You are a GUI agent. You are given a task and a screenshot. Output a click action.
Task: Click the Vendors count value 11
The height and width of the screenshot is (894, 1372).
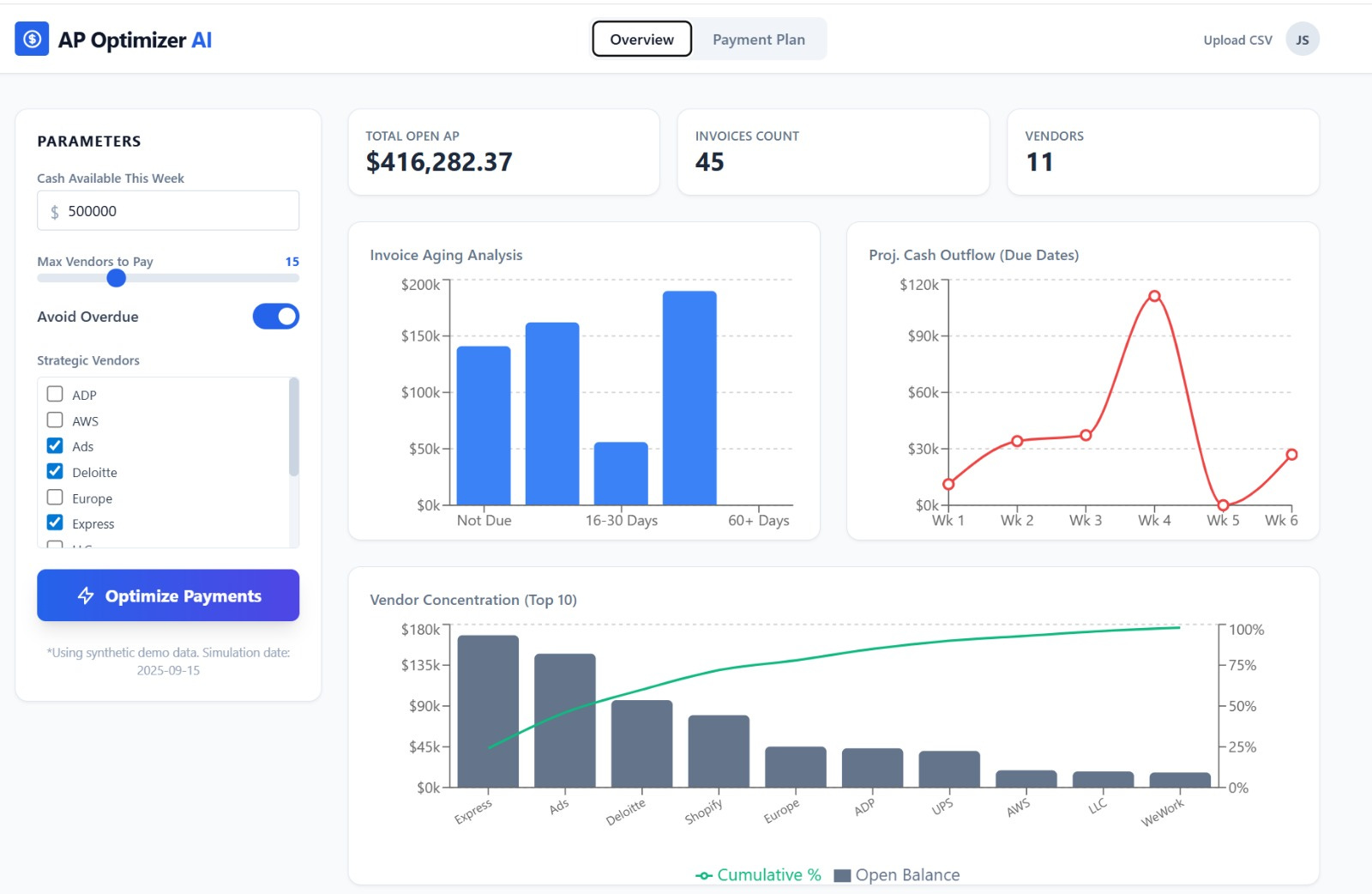pyautogui.click(x=1039, y=162)
